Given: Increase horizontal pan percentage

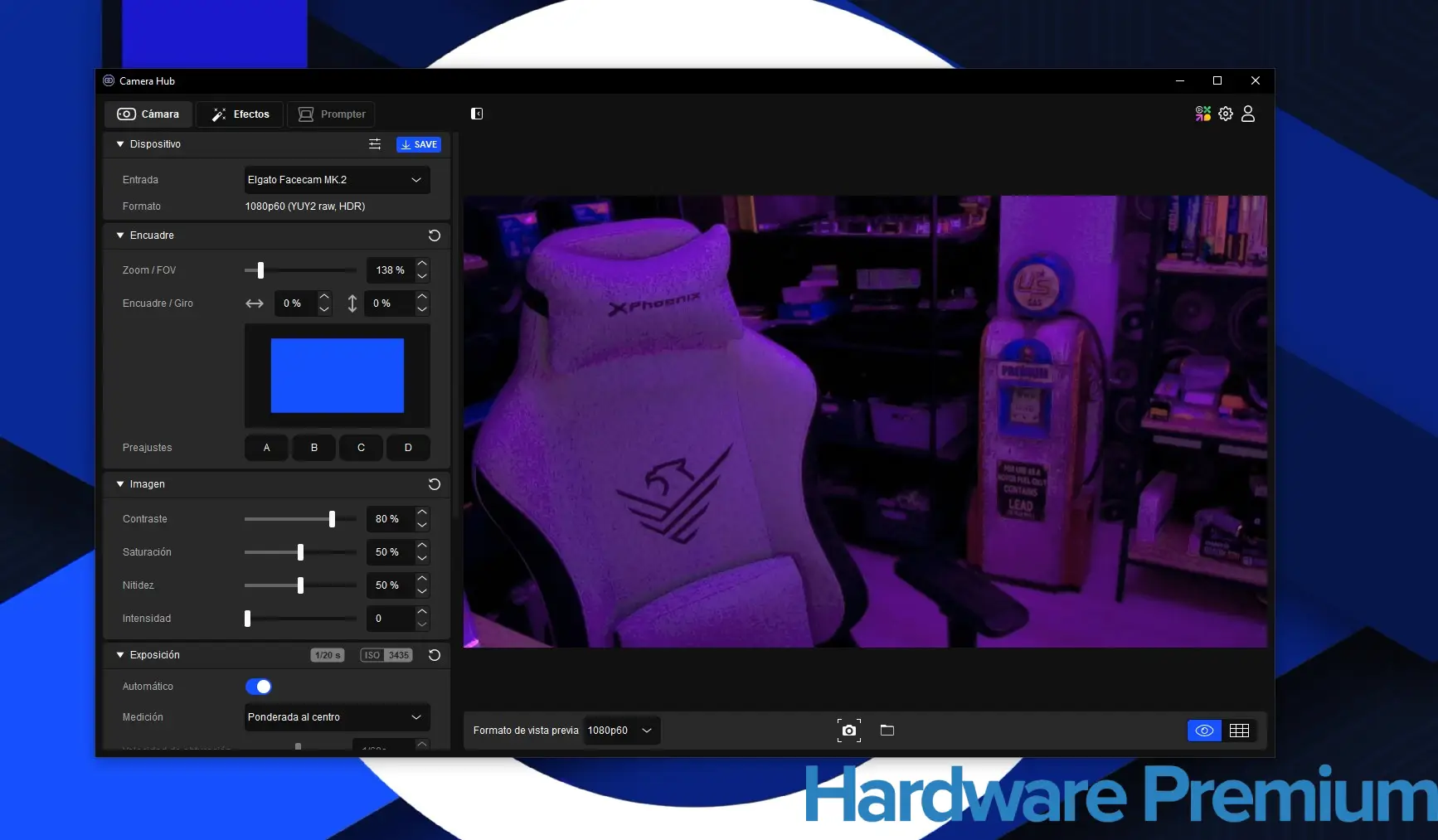Looking at the screenshot, I should [x=324, y=297].
